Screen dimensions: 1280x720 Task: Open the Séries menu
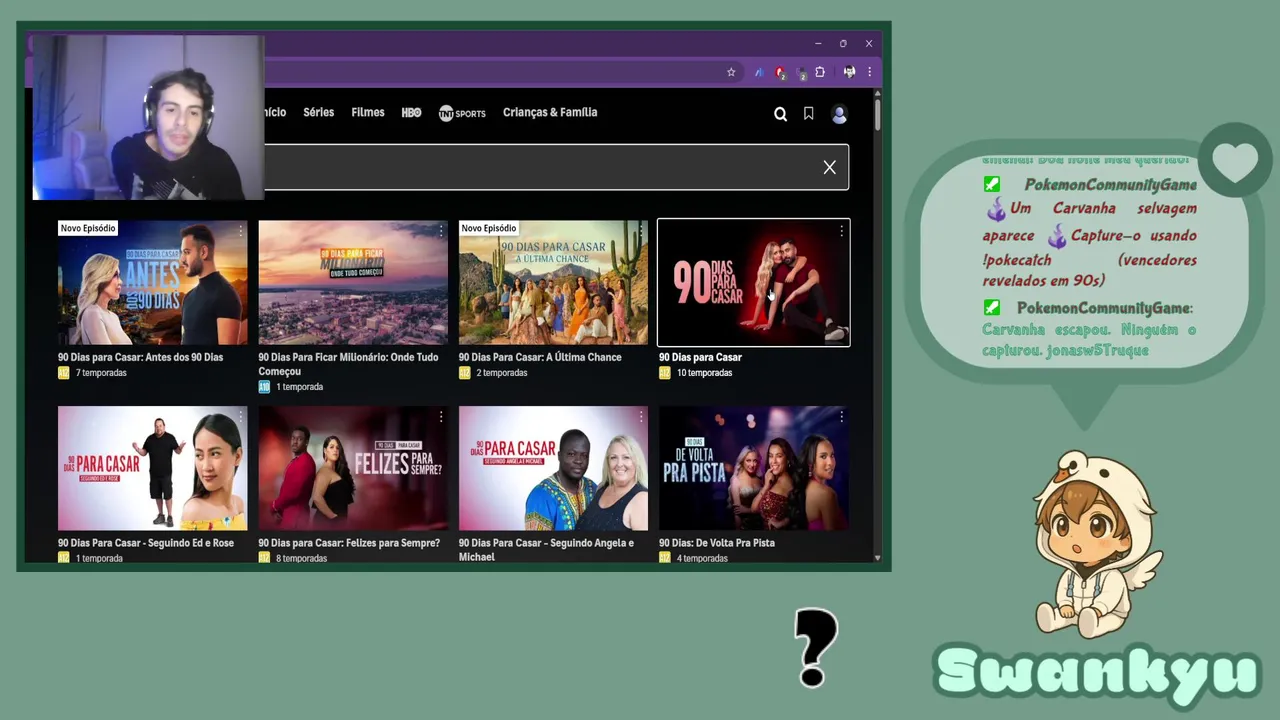tap(319, 112)
